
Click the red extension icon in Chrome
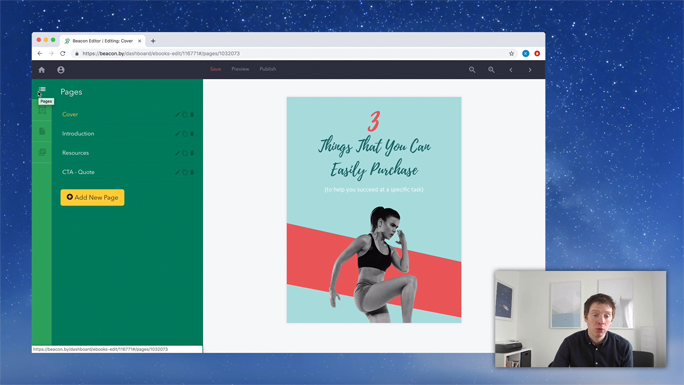537,54
